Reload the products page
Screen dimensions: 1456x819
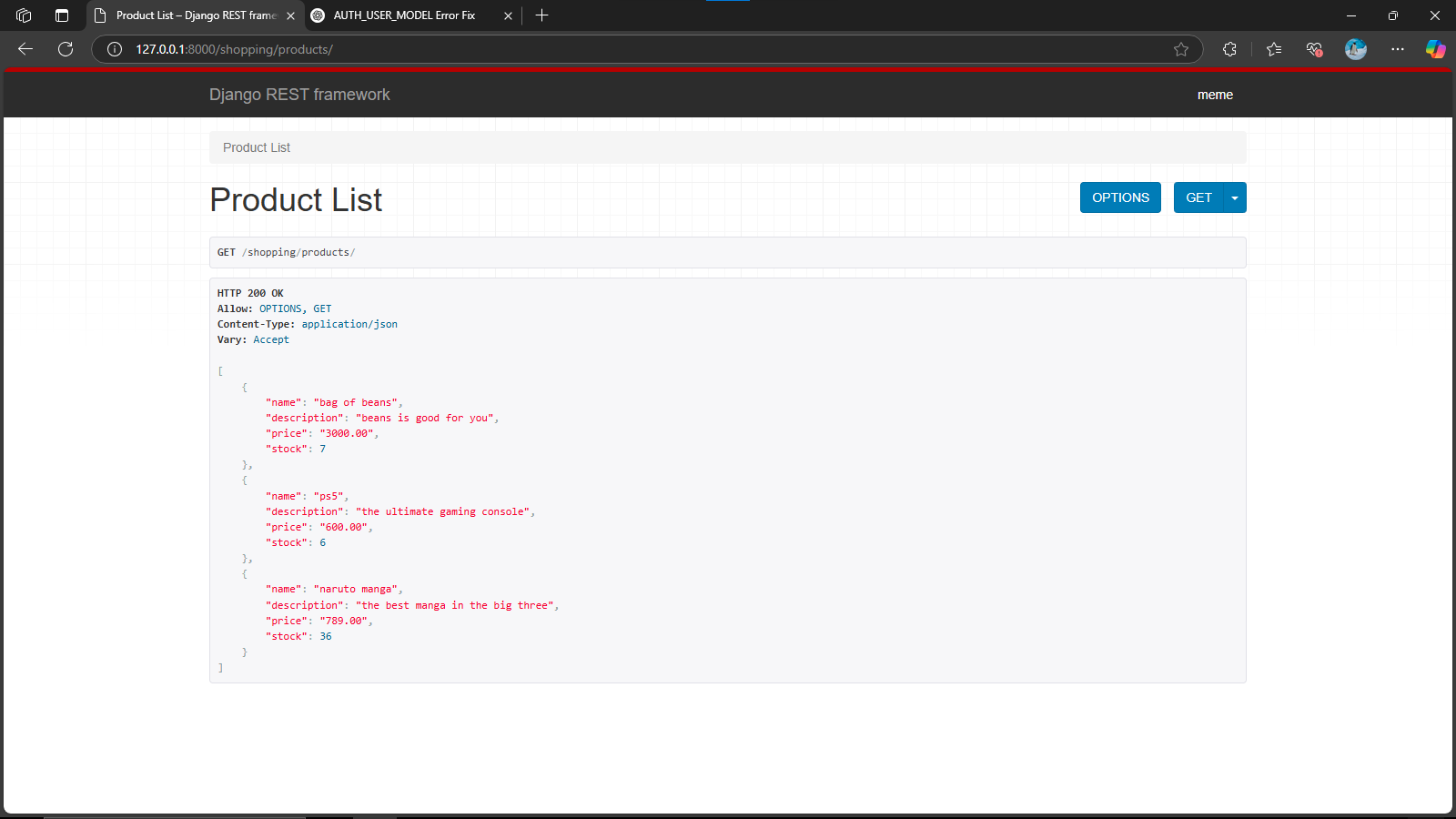tap(66, 49)
